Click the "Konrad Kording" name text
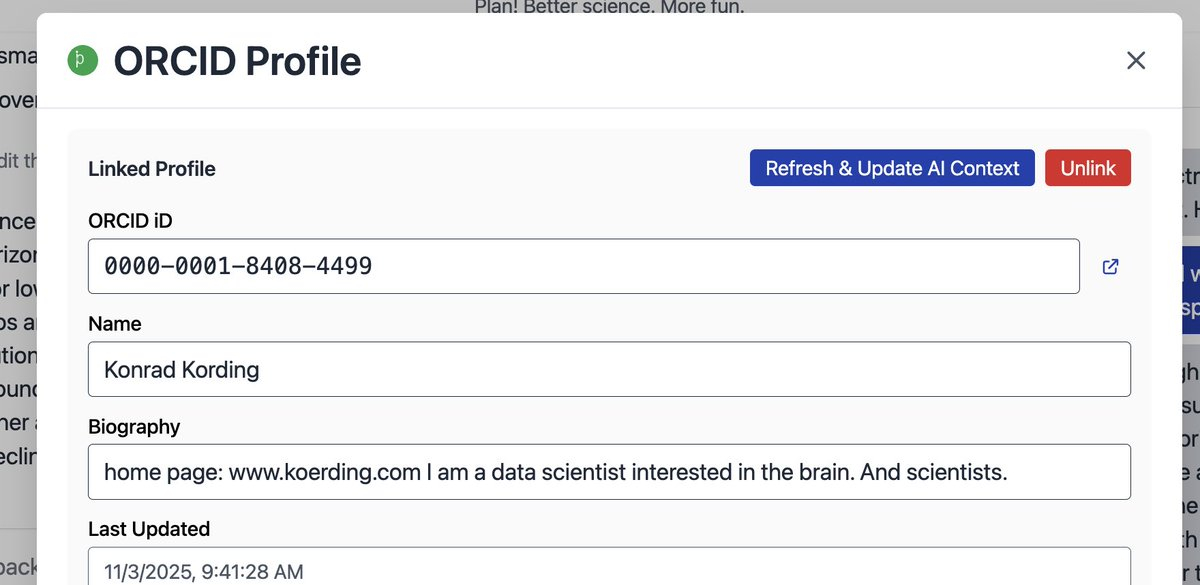 pos(181,370)
